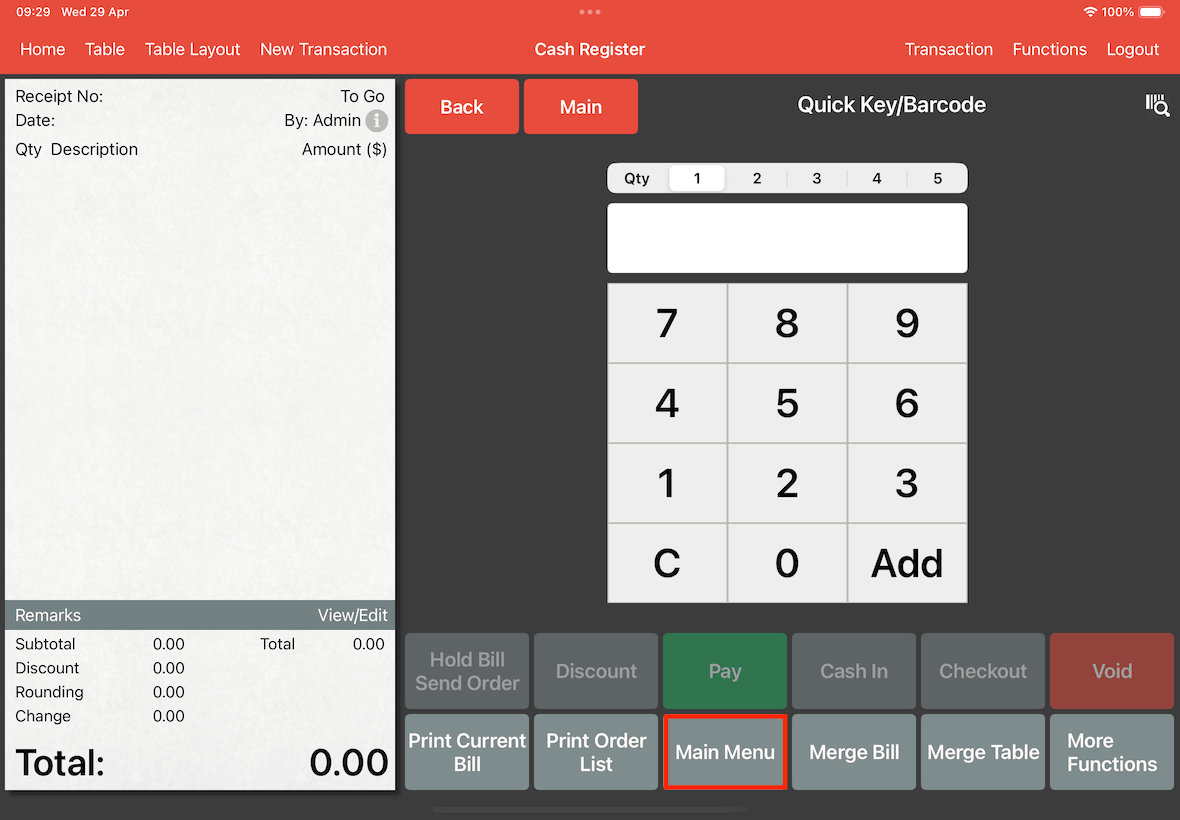
Task: Logout from the cash register
Action: pos(1132,50)
